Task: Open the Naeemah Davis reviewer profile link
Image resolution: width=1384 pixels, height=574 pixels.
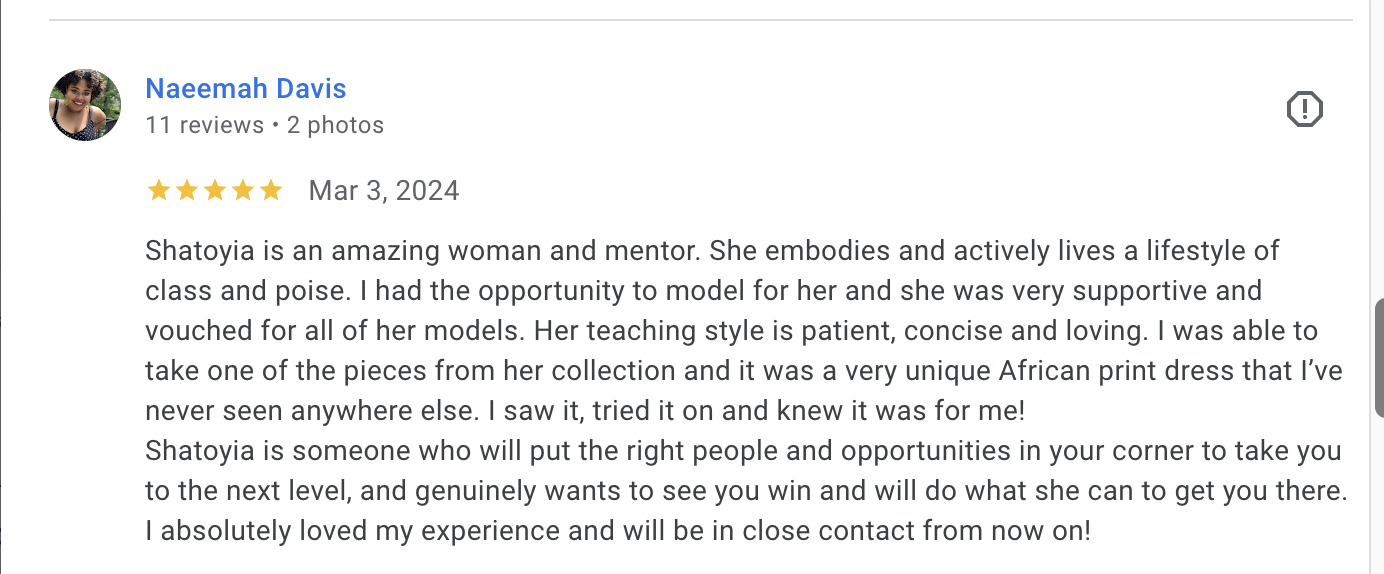Action: [246, 88]
